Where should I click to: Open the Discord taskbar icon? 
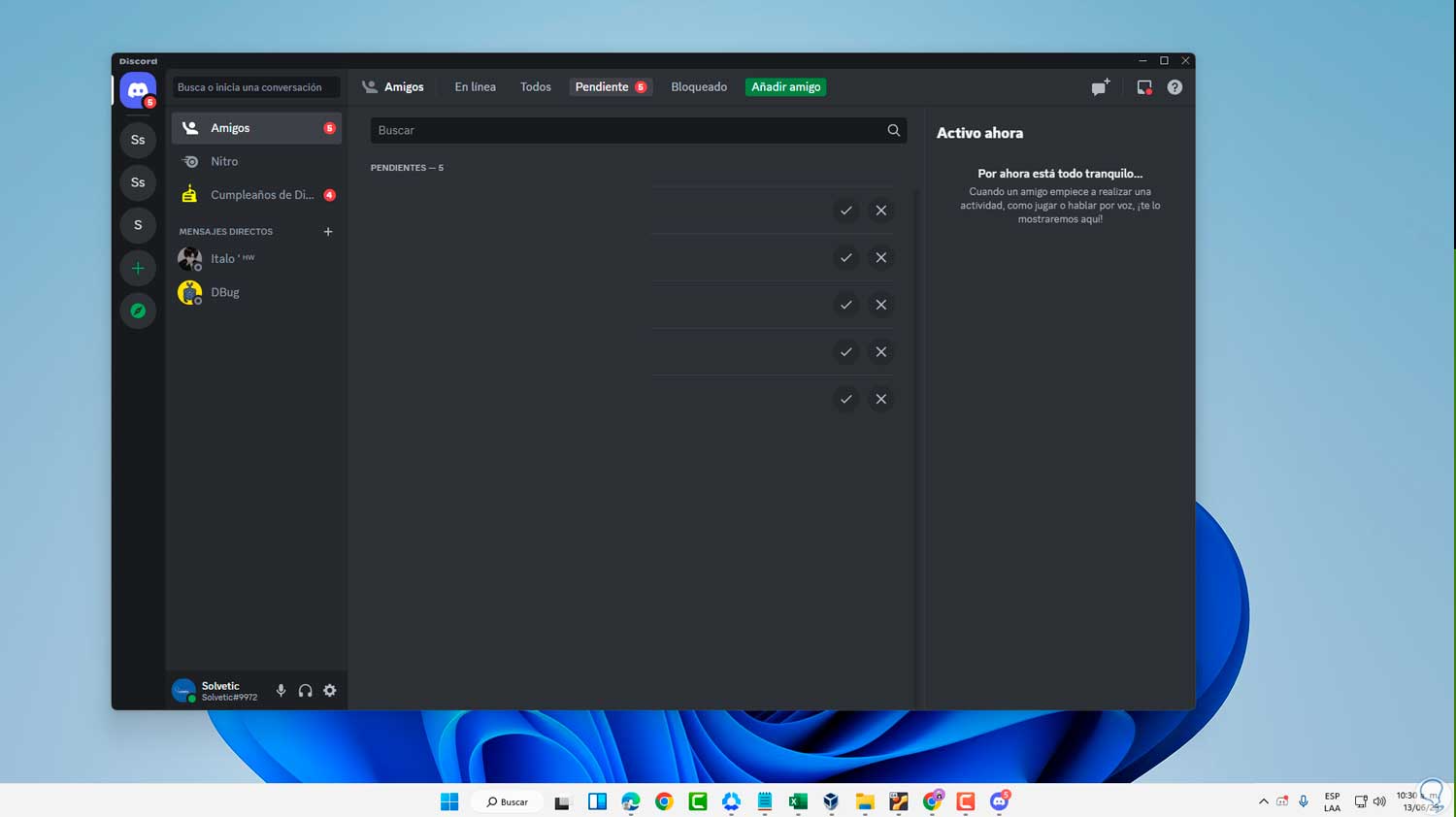coord(999,801)
